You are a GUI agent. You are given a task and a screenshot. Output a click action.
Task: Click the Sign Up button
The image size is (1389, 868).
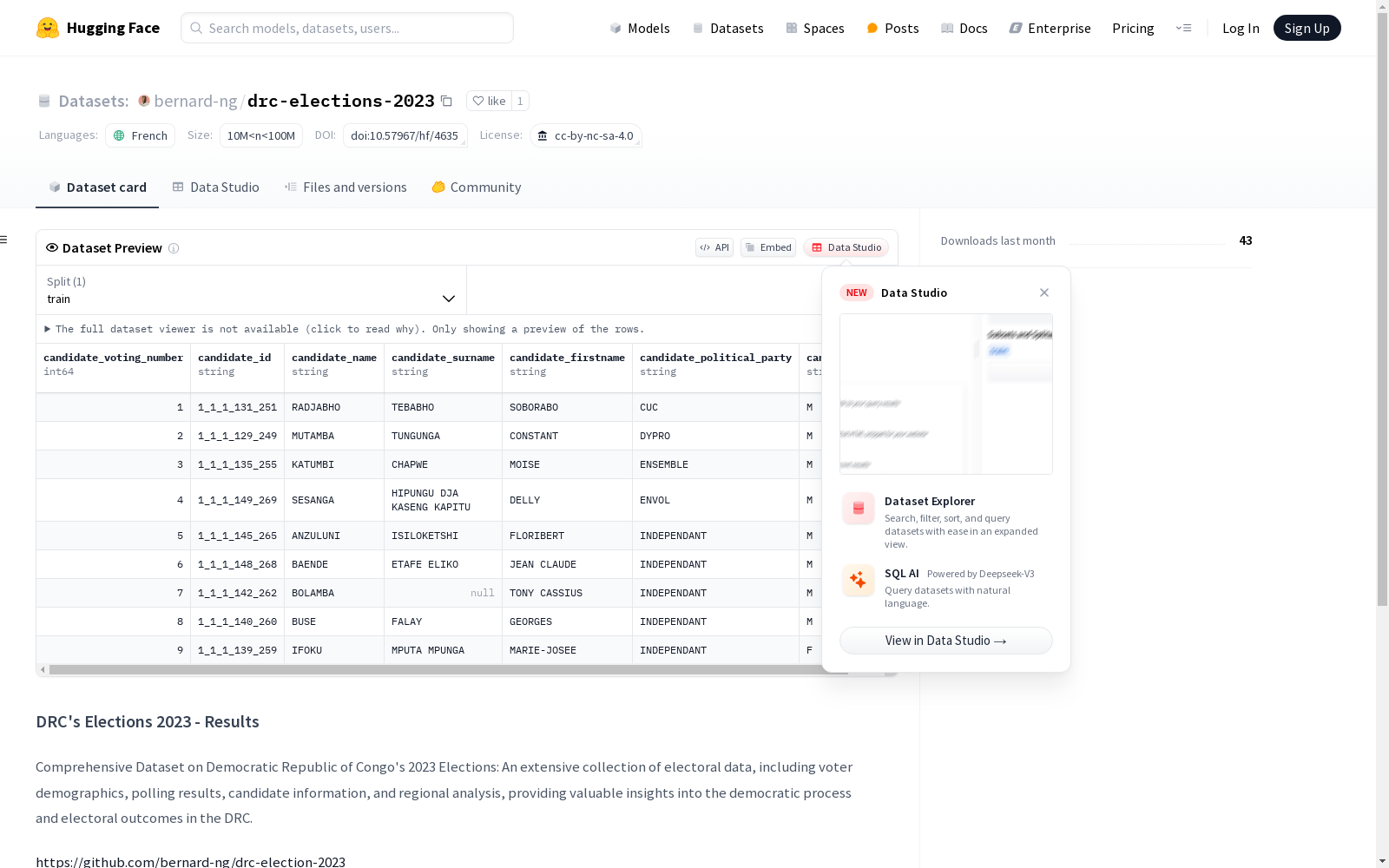[x=1307, y=28]
